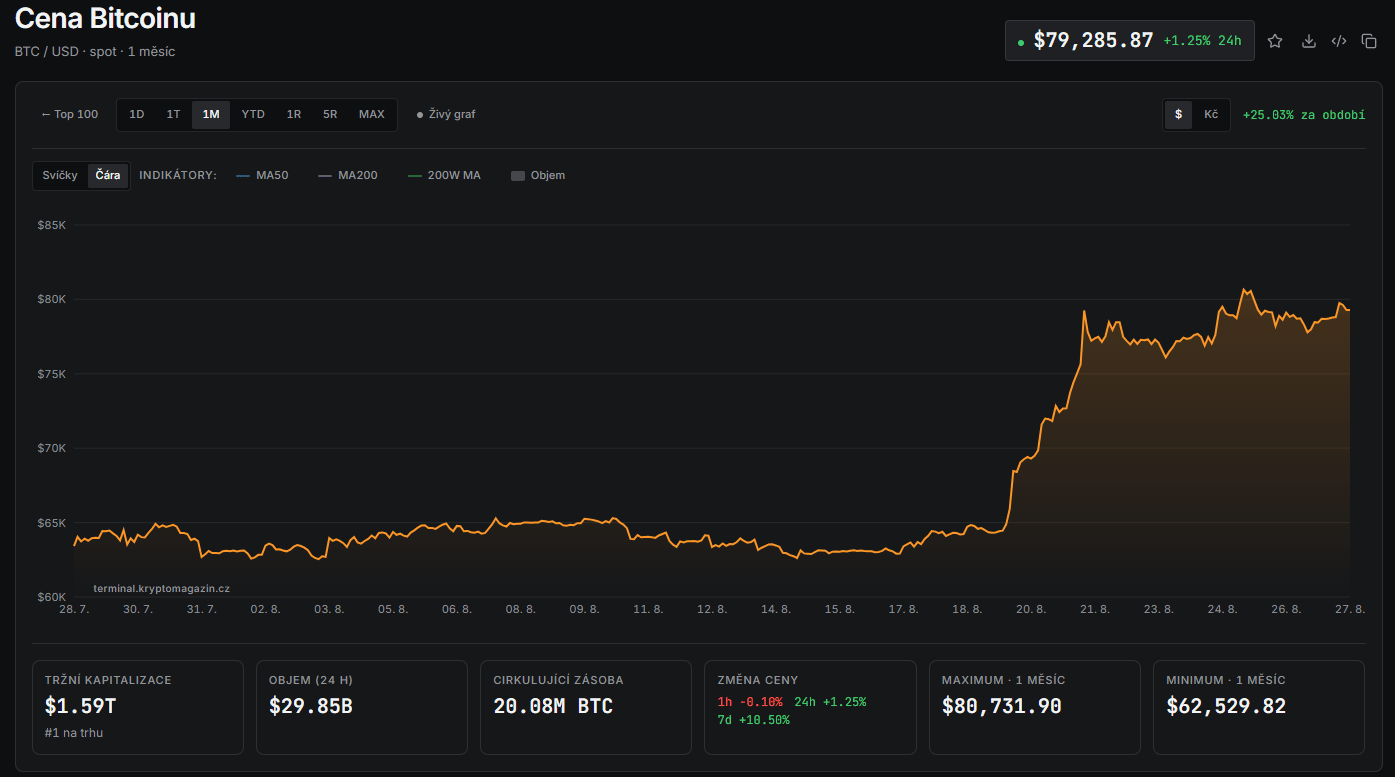Click the Cena Bitcoinu heading

[105, 18]
